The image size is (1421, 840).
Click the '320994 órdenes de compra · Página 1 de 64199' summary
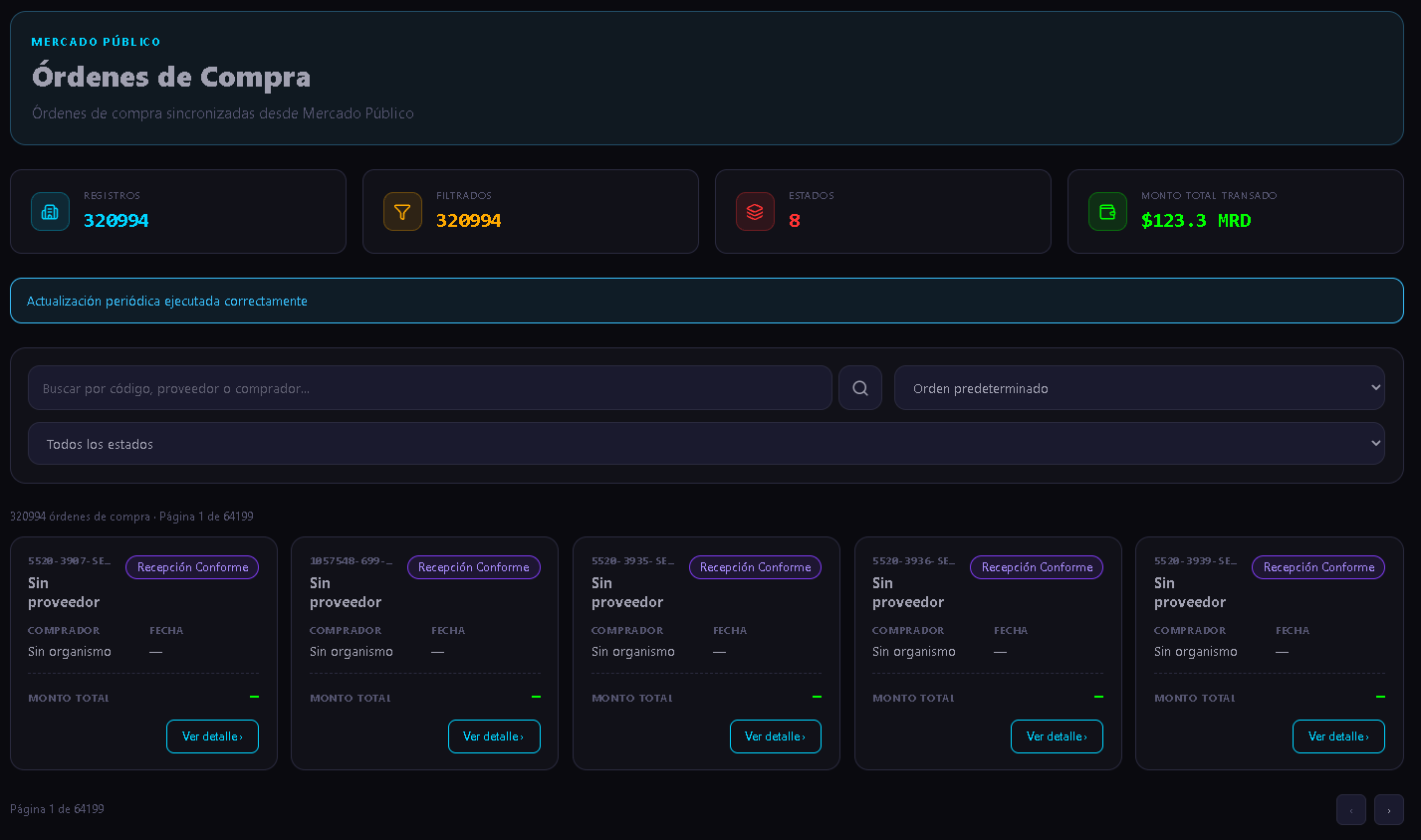[131, 517]
